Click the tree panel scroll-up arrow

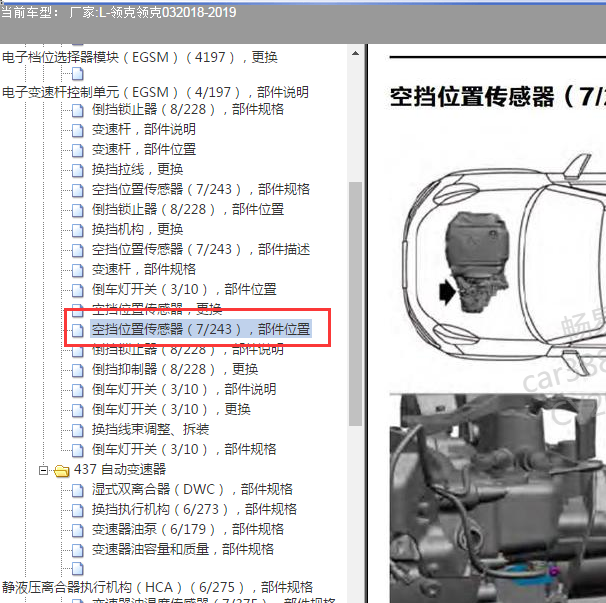tap(356, 53)
